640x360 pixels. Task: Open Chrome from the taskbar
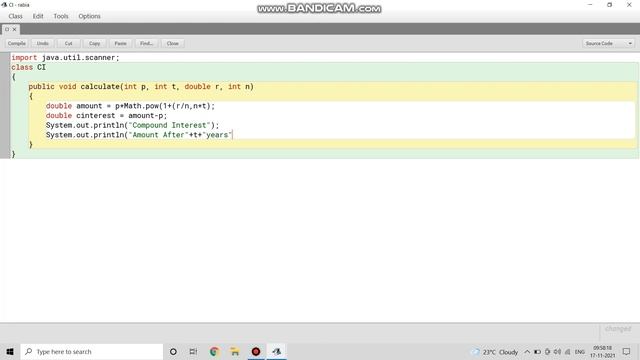pos(214,351)
